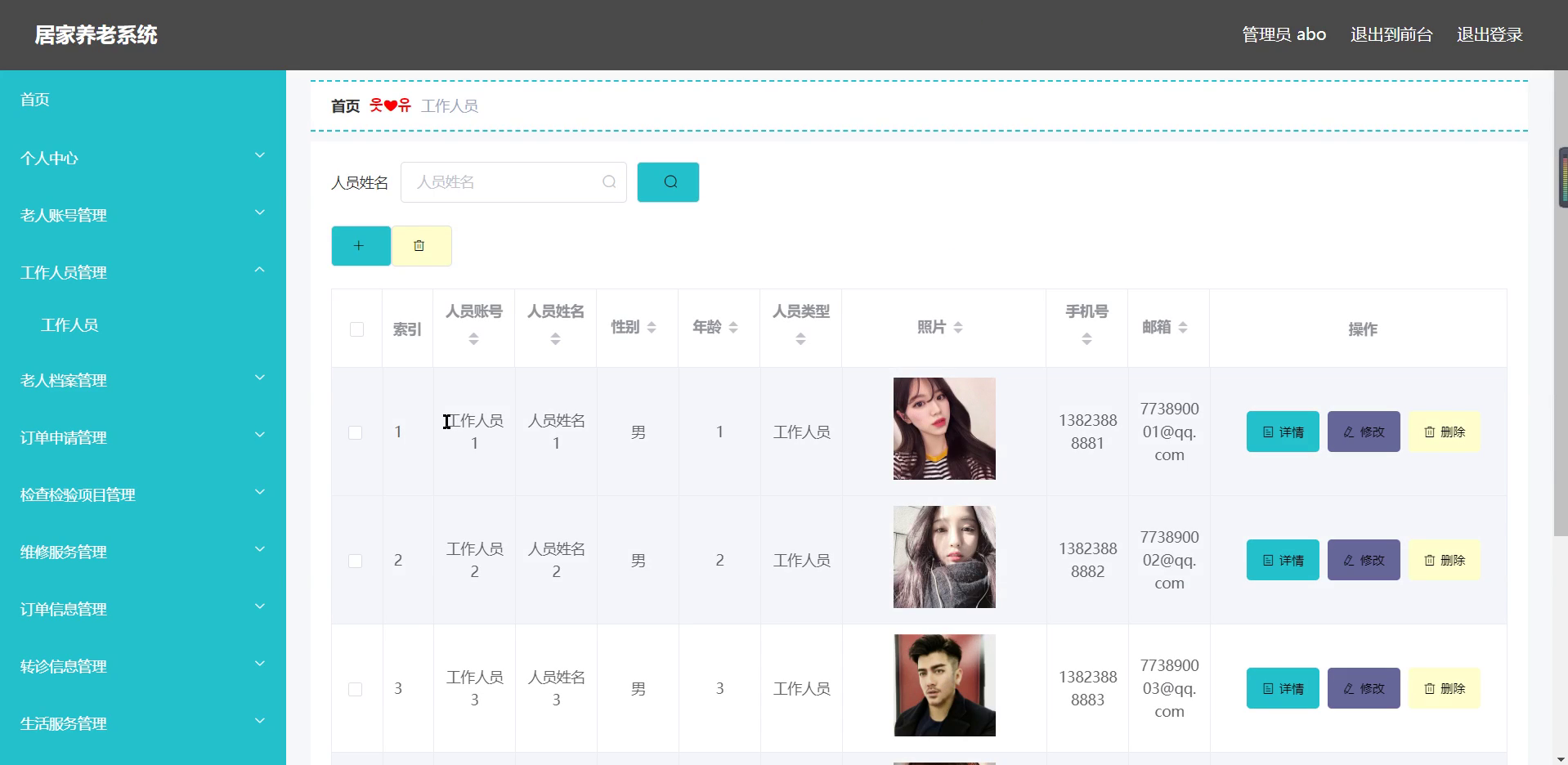Expand 生活服务管理 sidebar menu
Viewport: 1568px width, 765px height.
(x=143, y=723)
